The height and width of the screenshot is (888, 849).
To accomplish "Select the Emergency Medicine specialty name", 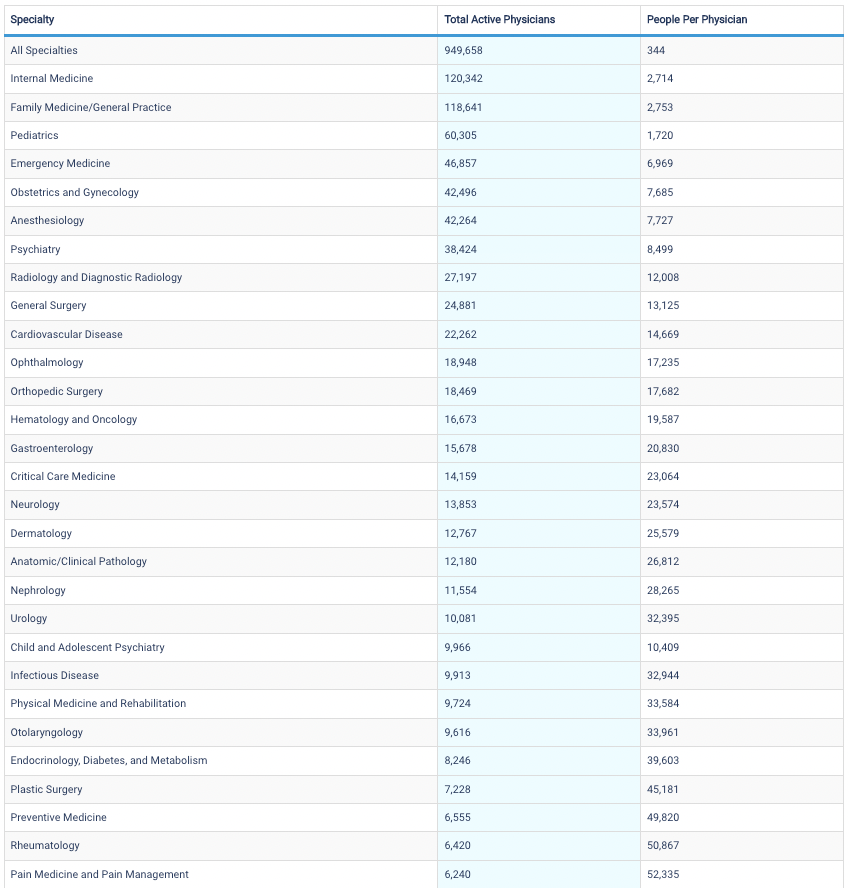I will 60,163.
